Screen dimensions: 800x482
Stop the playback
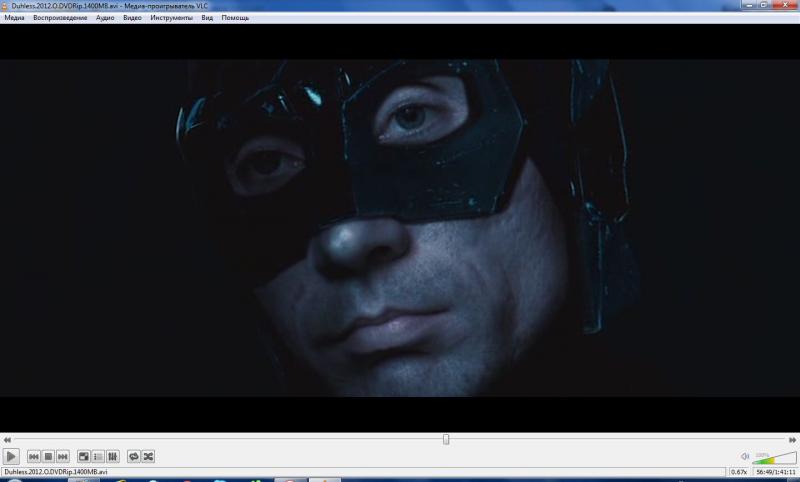coord(48,457)
